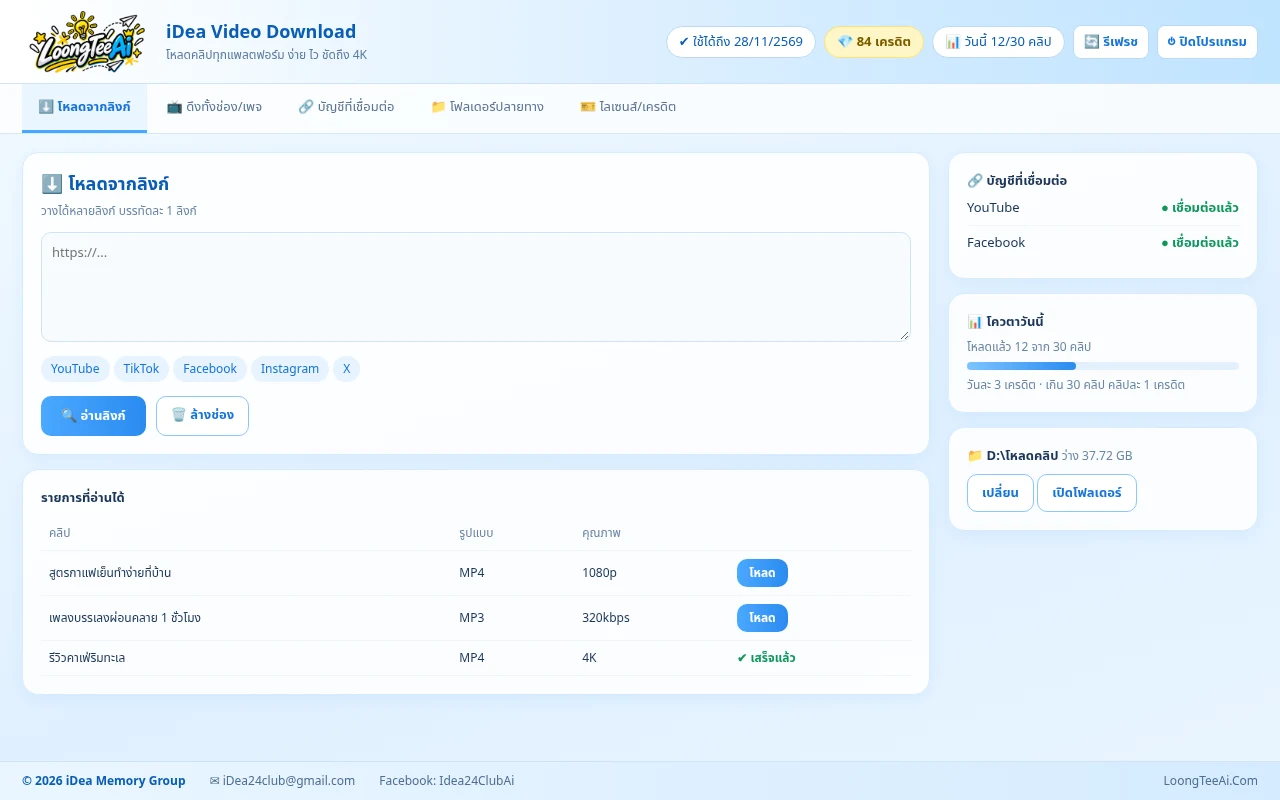The height and width of the screenshot is (800, 1280).
Task: Click the daily quota progress bar
Action: click(x=1103, y=366)
